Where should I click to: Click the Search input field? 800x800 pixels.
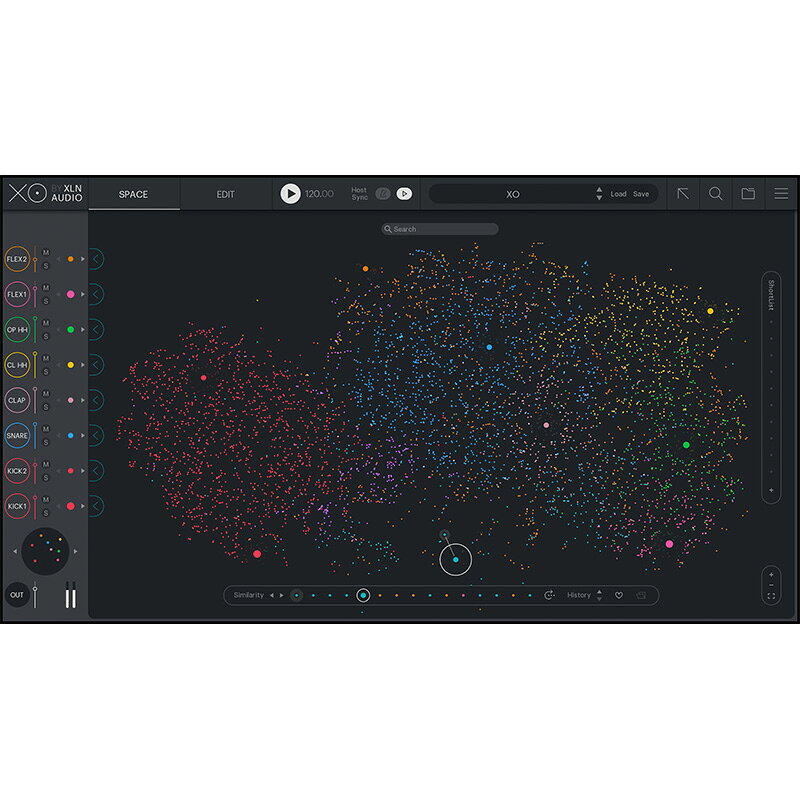(x=440, y=229)
